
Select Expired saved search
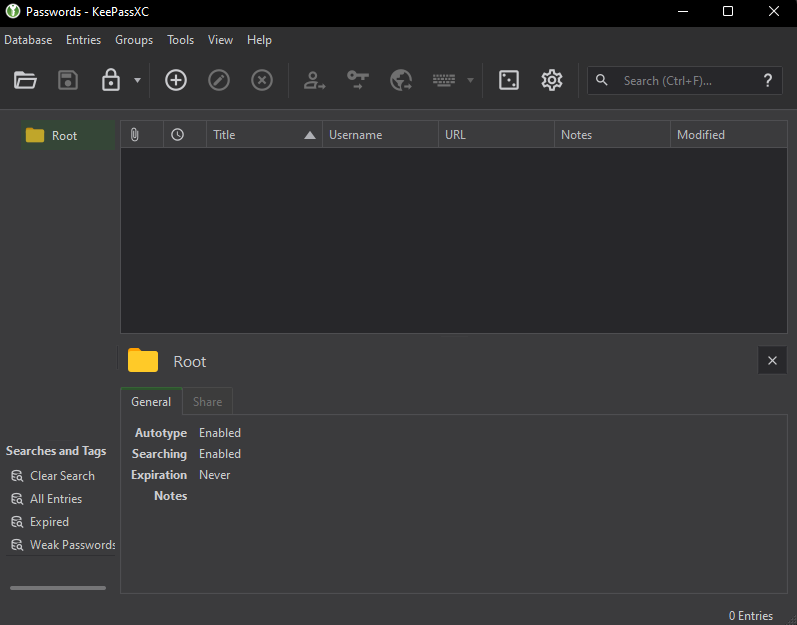pyautogui.click(x=49, y=522)
